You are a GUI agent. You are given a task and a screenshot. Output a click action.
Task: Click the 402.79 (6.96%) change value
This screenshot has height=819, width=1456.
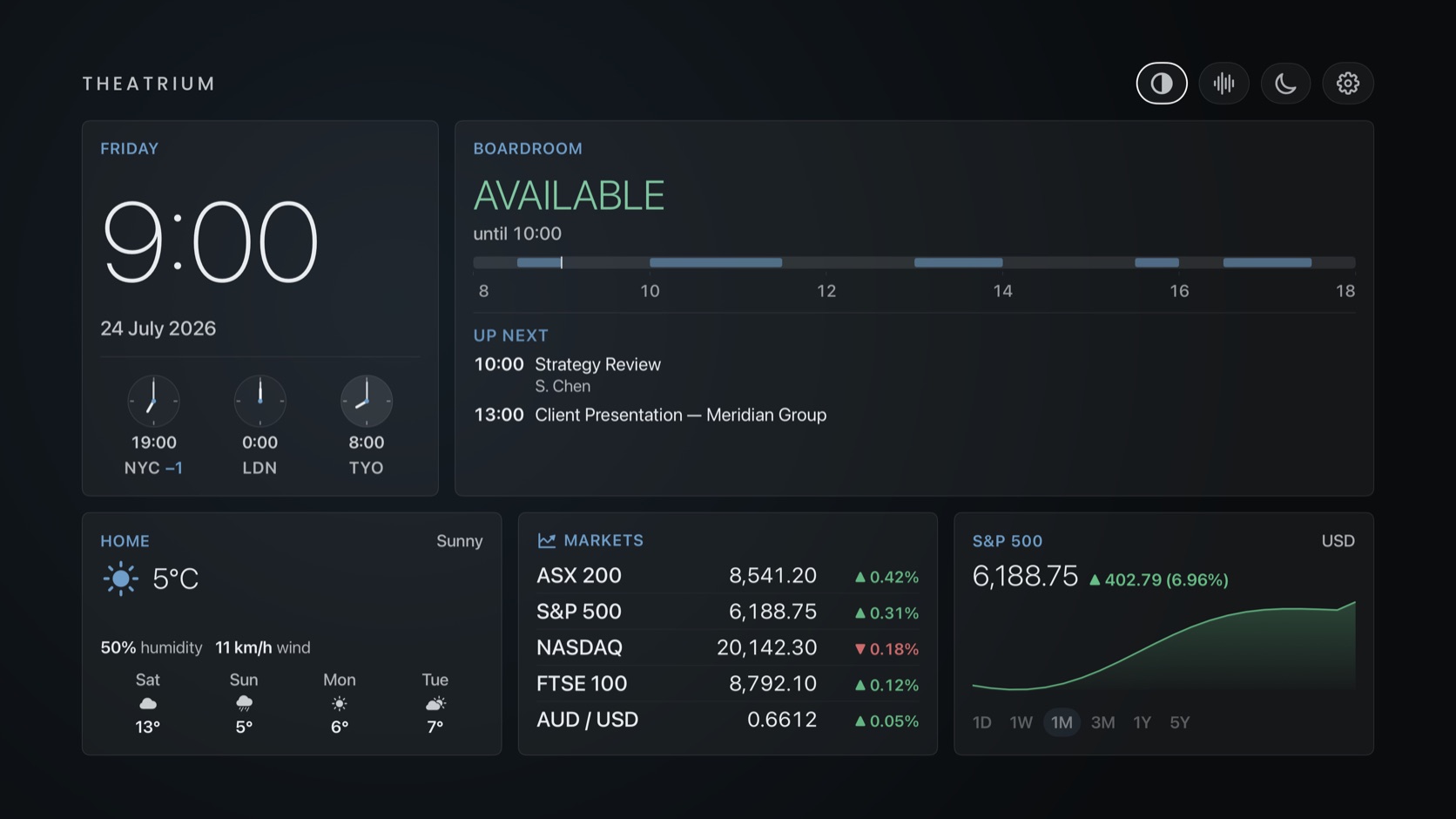[1166, 580]
